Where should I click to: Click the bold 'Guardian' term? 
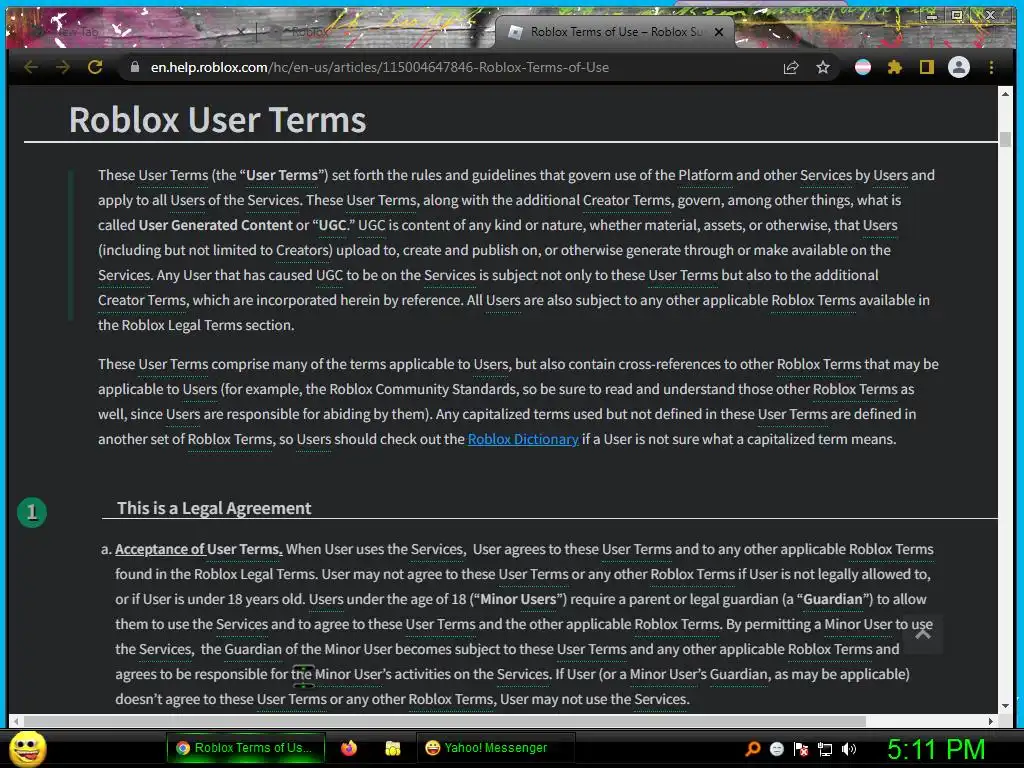pyautogui.click(x=833, y=600)
